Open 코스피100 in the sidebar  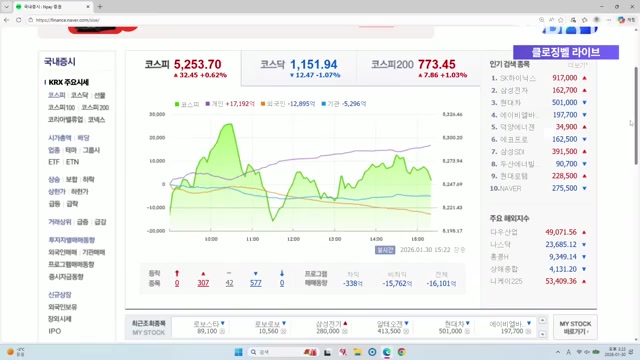click(61, 107)
